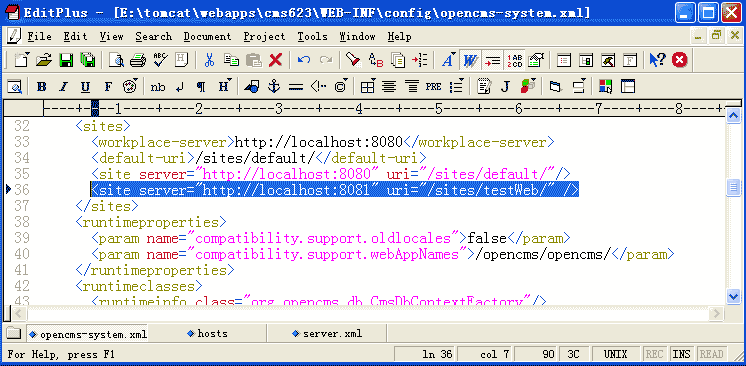The image size is (746, 366).
Task: Open the Search menu
Action: tap(154, 37)
